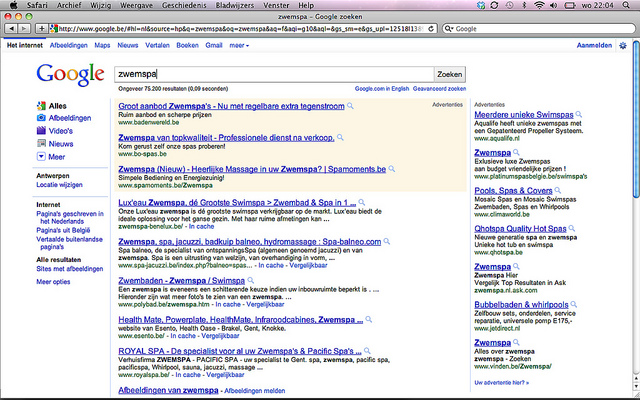This screenshot has height=400, width=640.
Task: Open the Archief menu
Action: tap(69, 5)
